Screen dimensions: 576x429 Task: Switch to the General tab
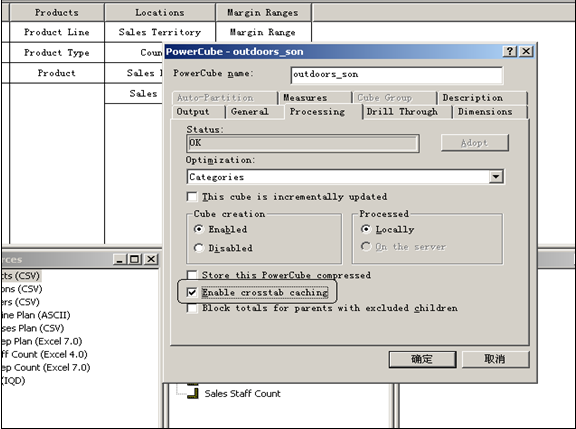pyautogui.click(x=255, y=112)
